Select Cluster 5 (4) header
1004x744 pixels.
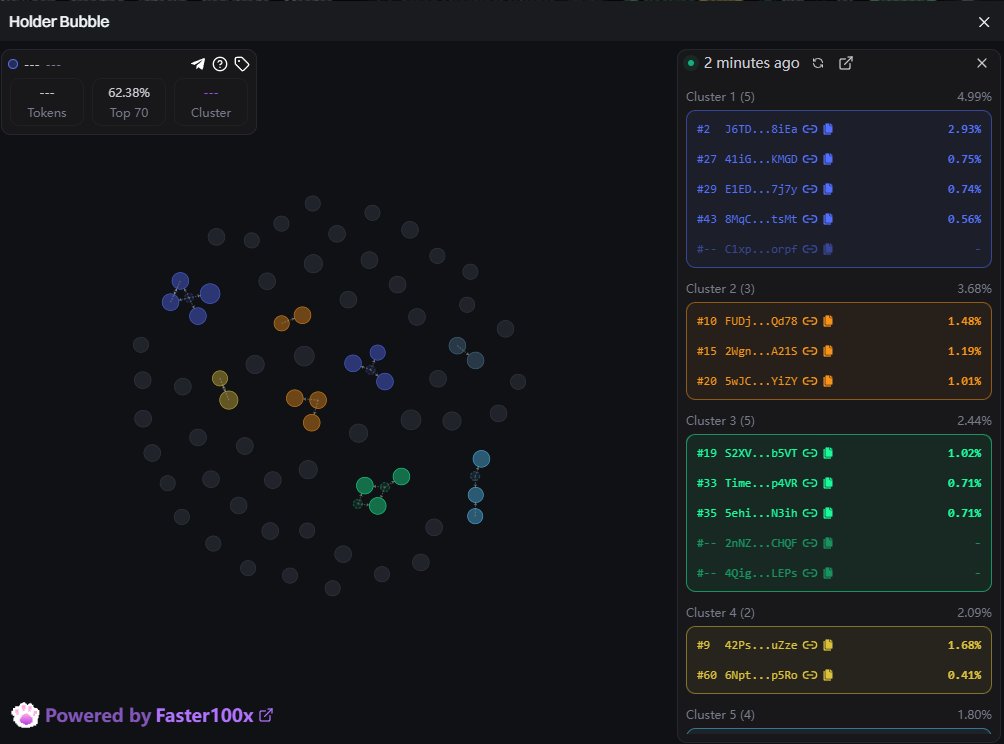click(720, 715)
